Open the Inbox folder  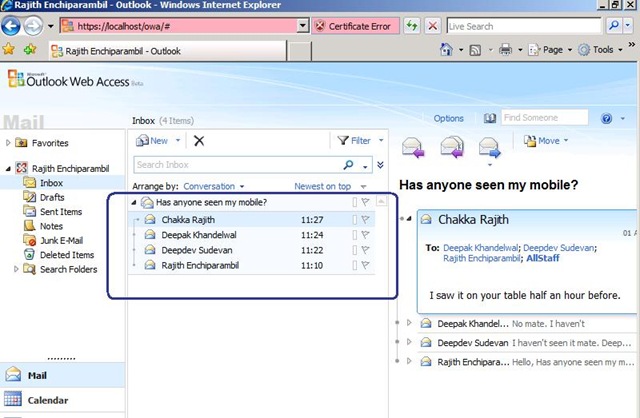click(x=51, y=183)
